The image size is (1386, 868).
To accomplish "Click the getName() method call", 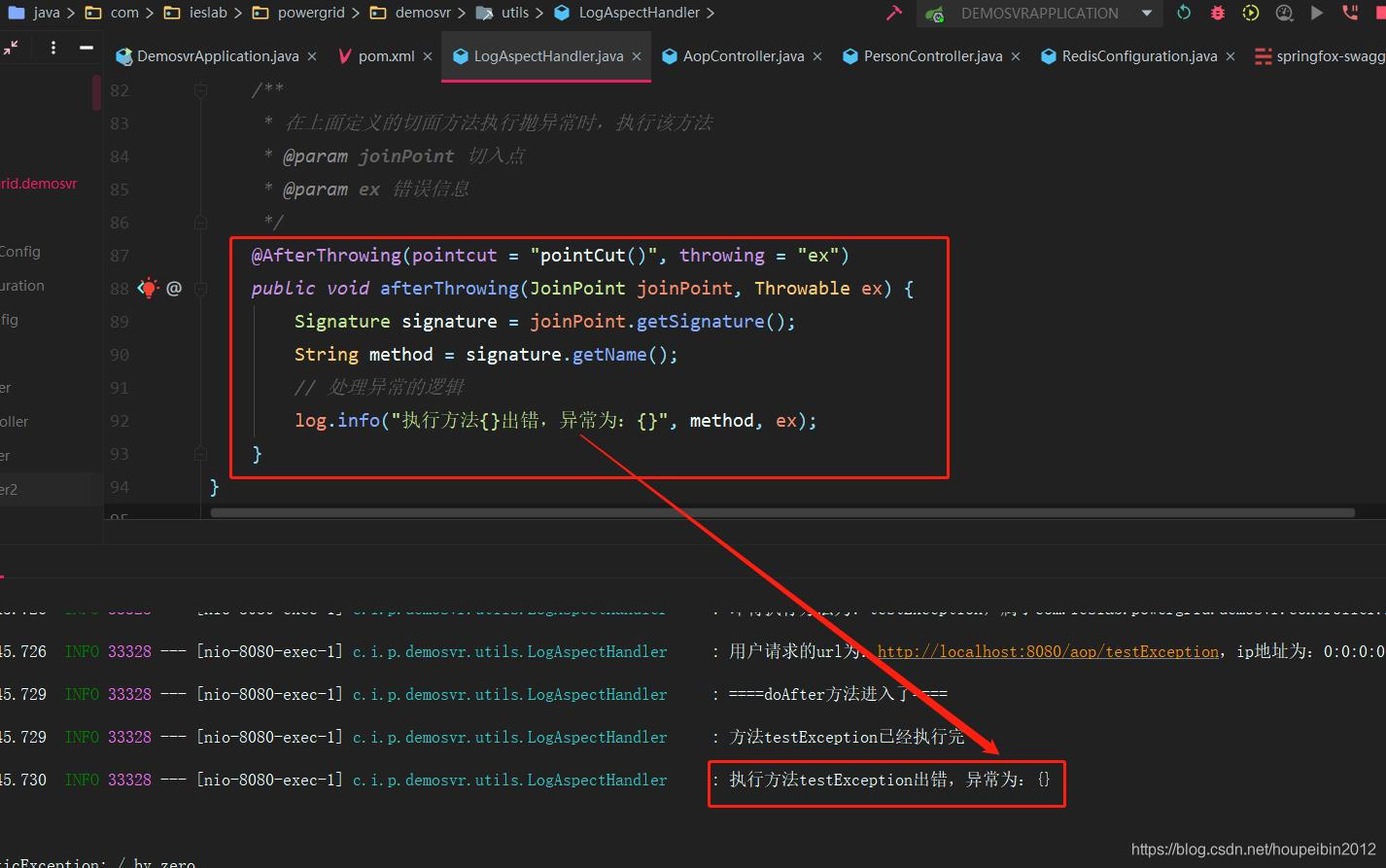I will pyautogui.click(x=624, y=354).
